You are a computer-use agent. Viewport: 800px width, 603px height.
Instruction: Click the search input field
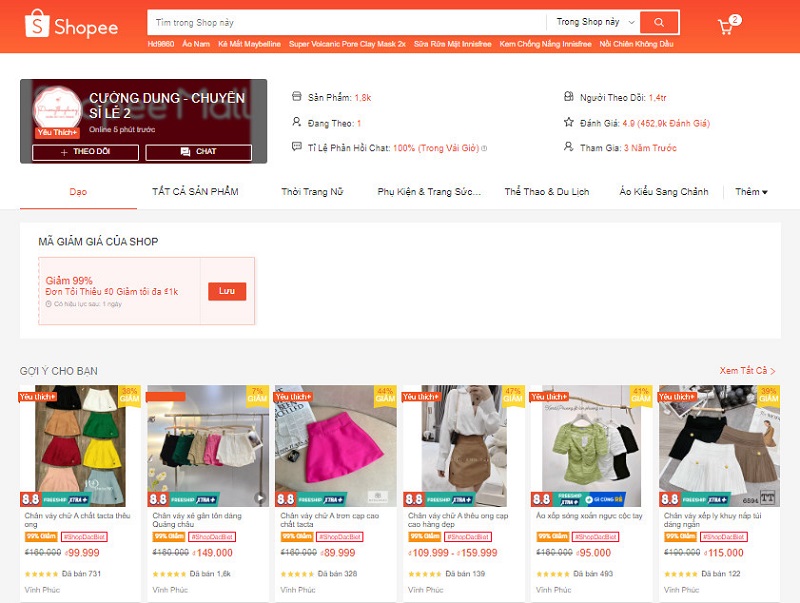345,22
